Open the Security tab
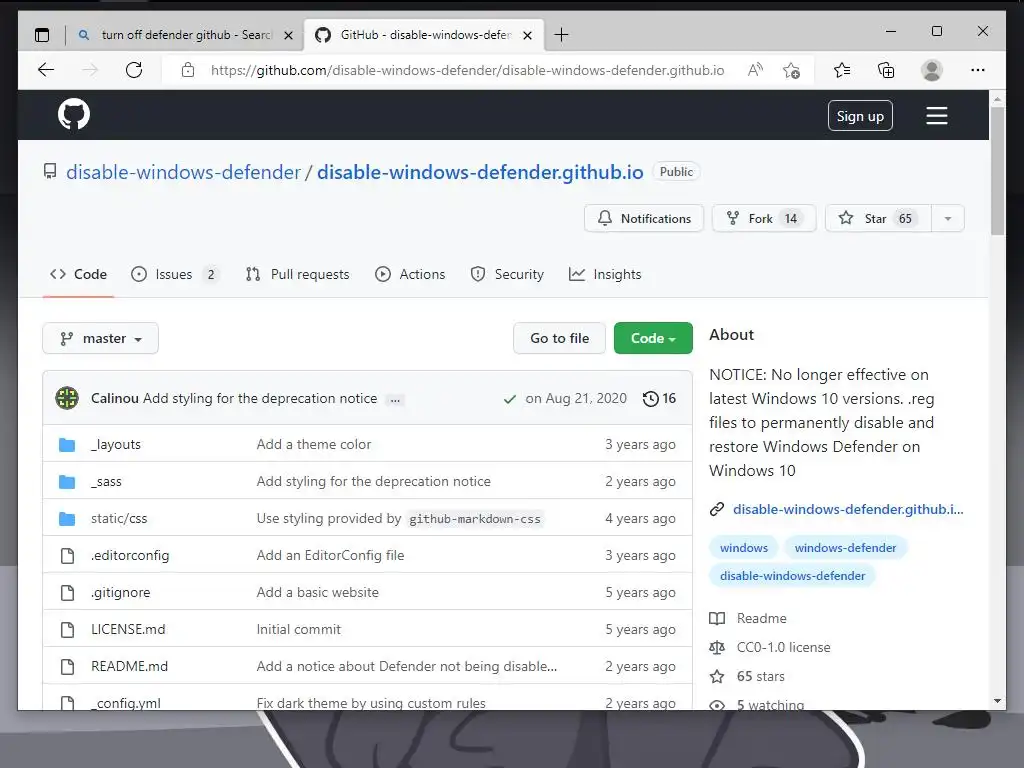Screen dimensions: 1024x768 pyautogui.click(x=507, y=274)
